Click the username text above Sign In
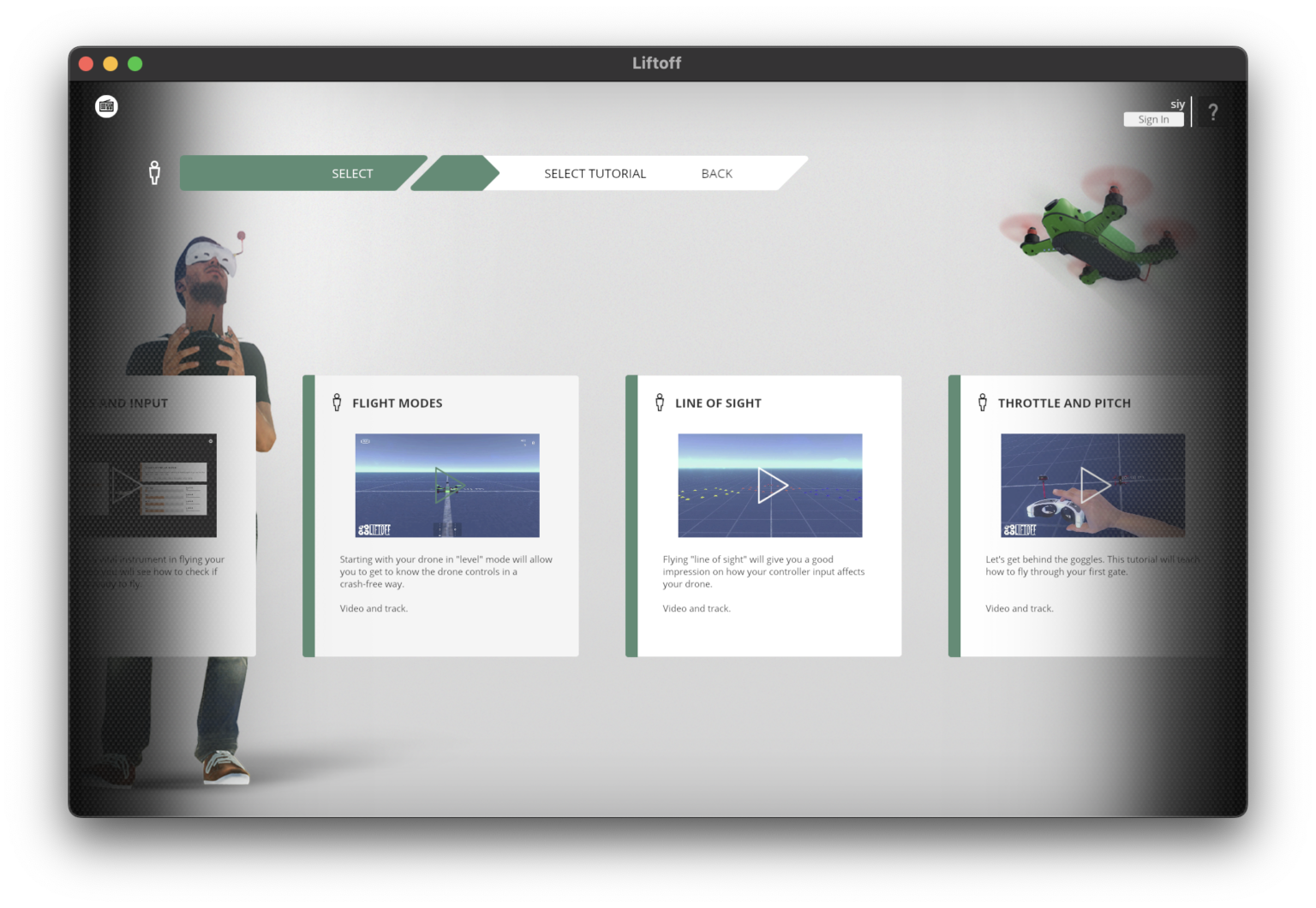 point(1177,103)
